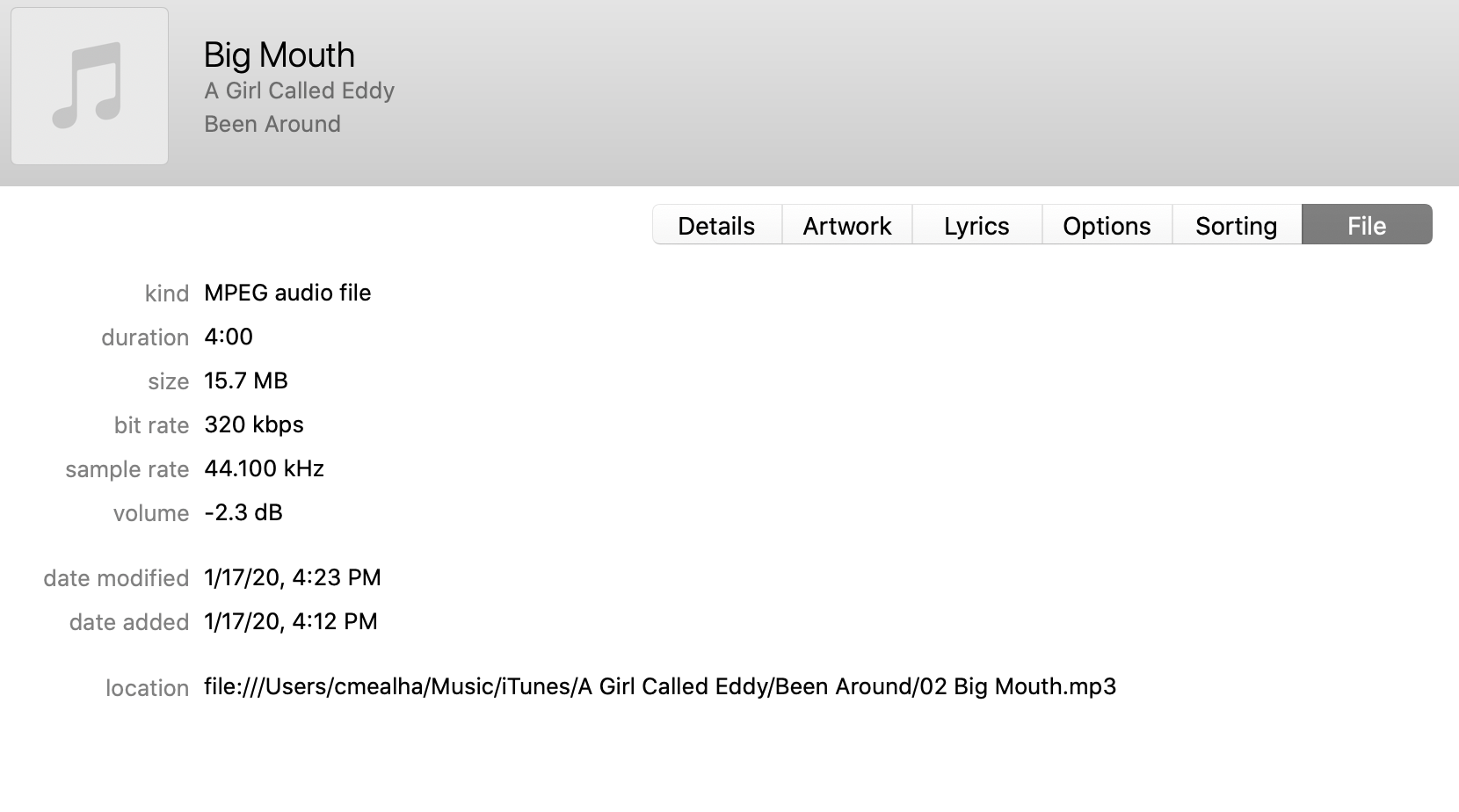Click the song title Big Mouth
1459x812 pixels.
point(279,55)
